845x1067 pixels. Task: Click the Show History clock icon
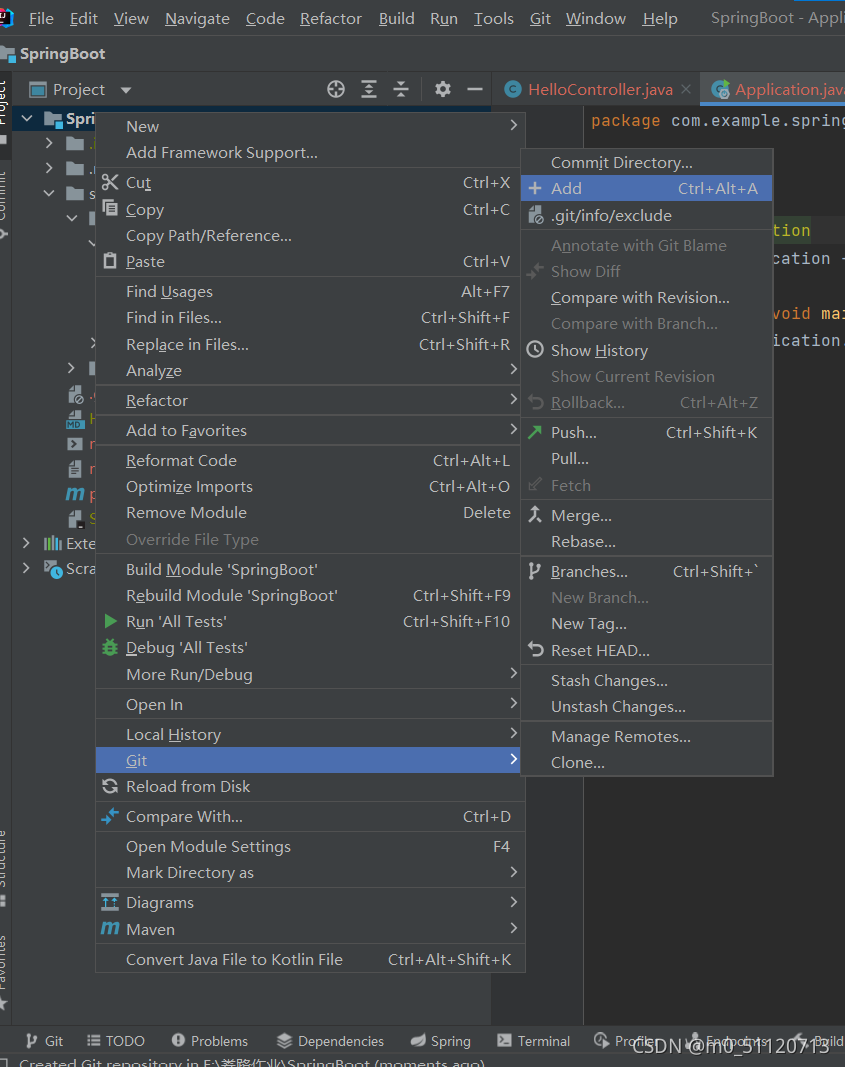[535, 350]
